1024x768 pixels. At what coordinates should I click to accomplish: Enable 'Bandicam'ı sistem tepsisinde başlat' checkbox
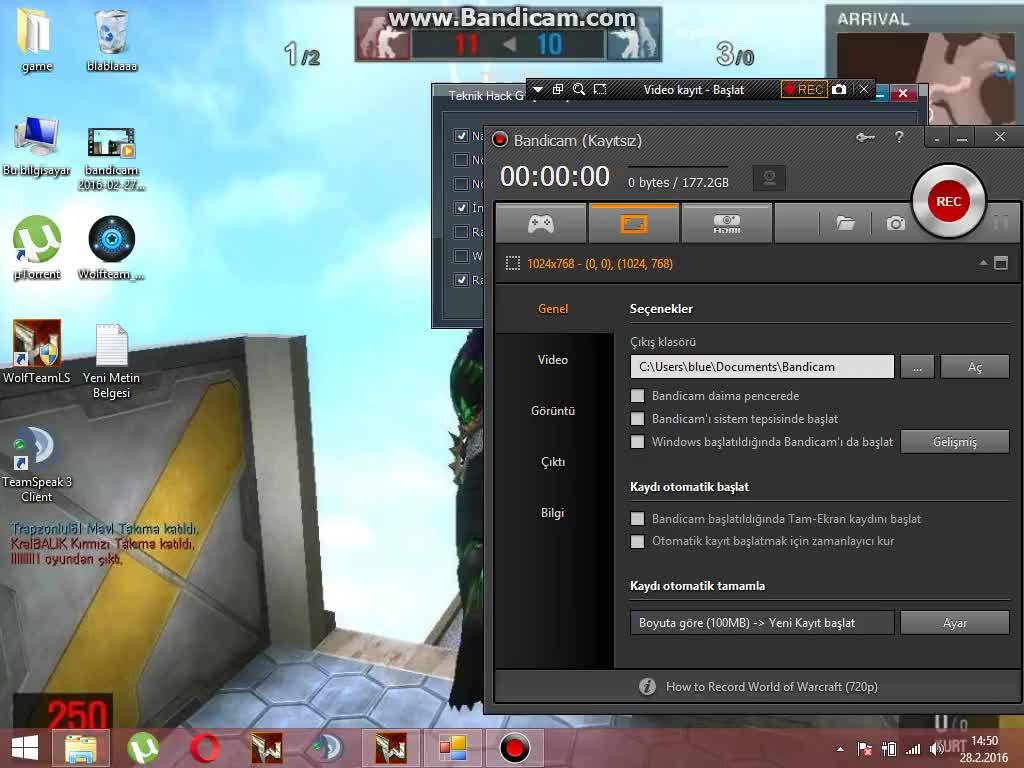pos(637,419)
